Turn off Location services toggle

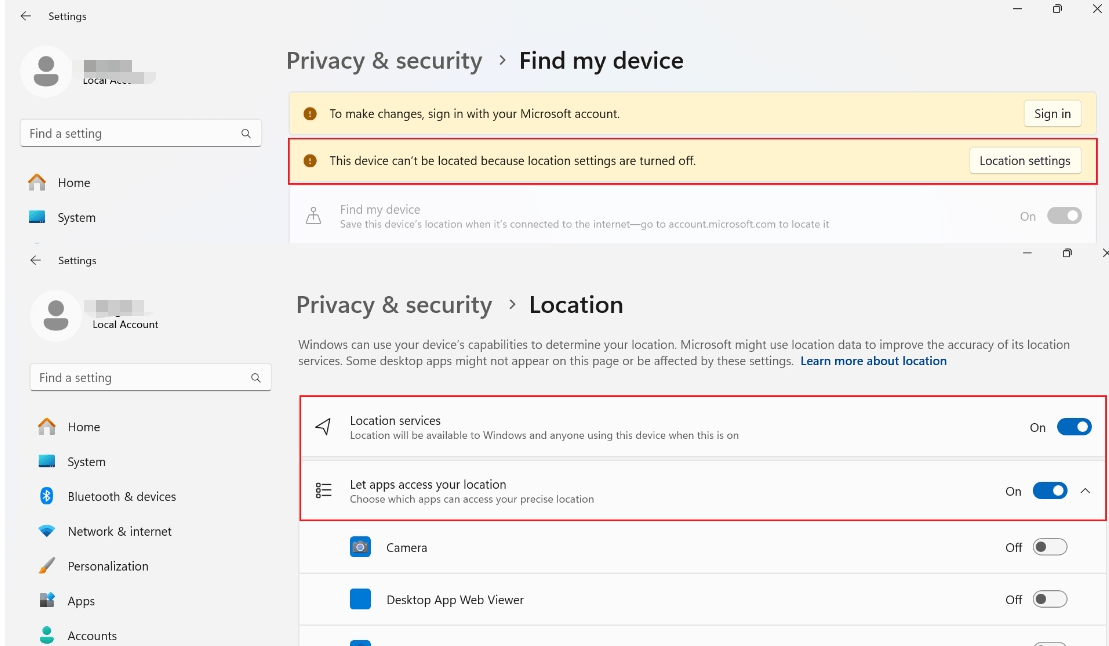(x=1074, y=427)
